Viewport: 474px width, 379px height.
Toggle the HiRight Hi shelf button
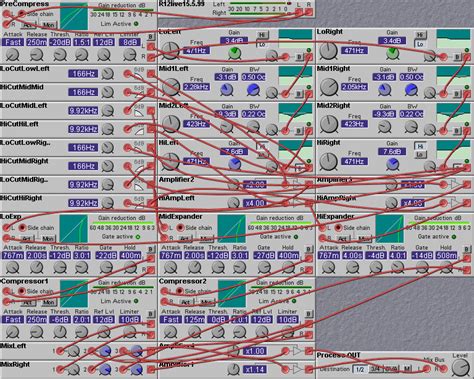point(420,146)
